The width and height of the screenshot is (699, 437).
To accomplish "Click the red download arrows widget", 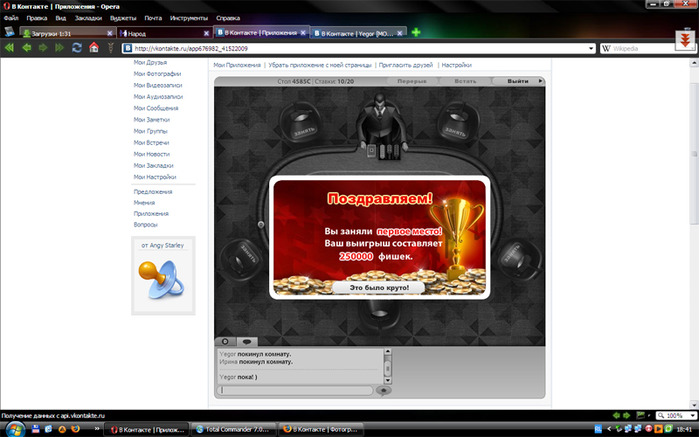I will point(685,40).
